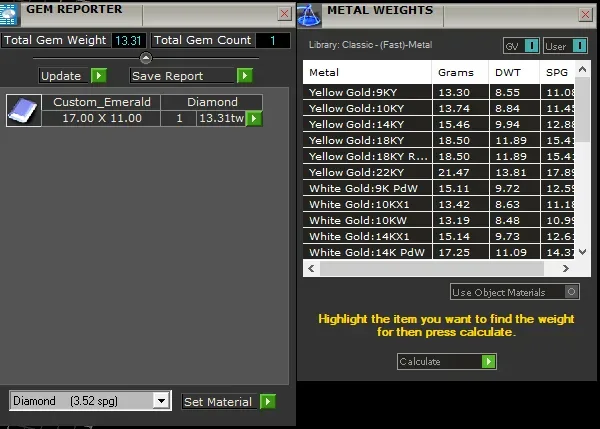Click the metal table scroll down arrow
The image size is (600, 429).
(582, 252)
